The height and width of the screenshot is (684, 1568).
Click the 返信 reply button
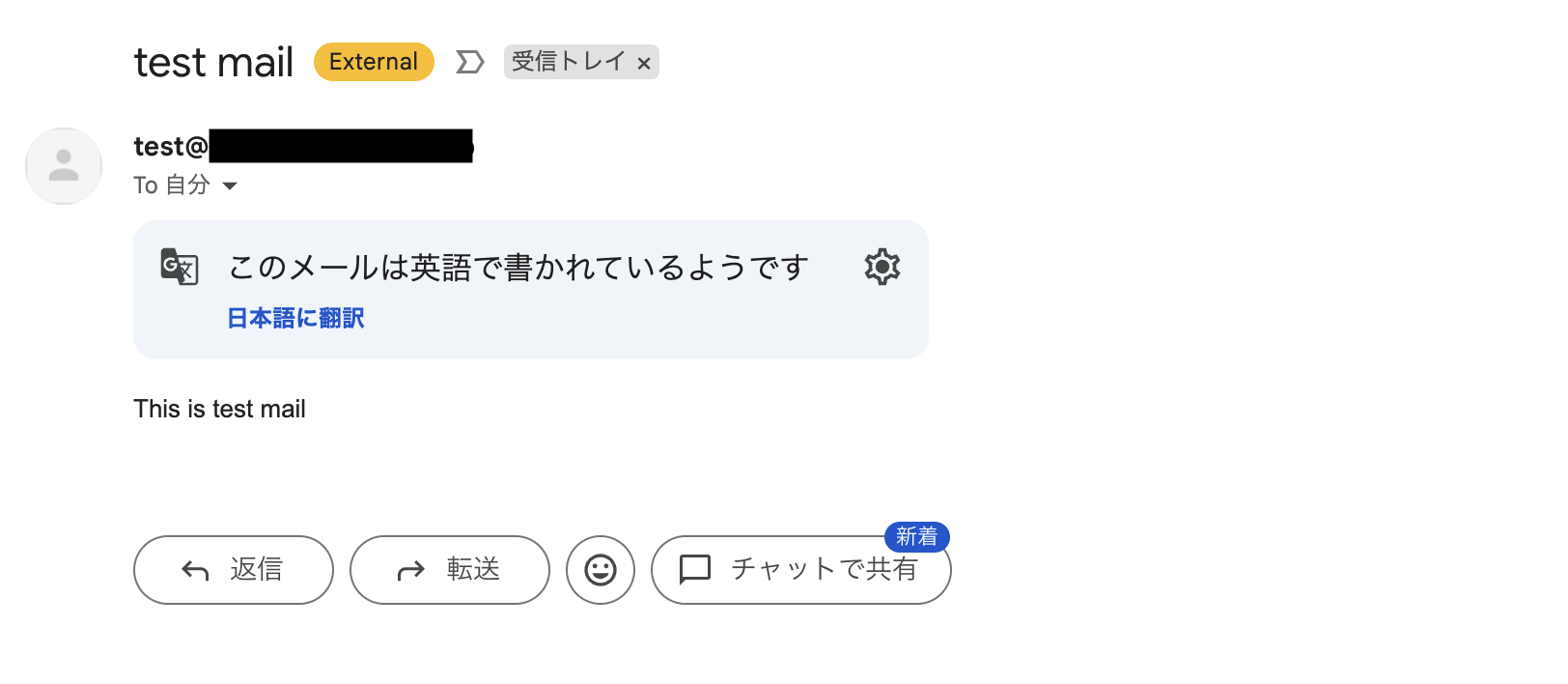[x=234, y=570]
